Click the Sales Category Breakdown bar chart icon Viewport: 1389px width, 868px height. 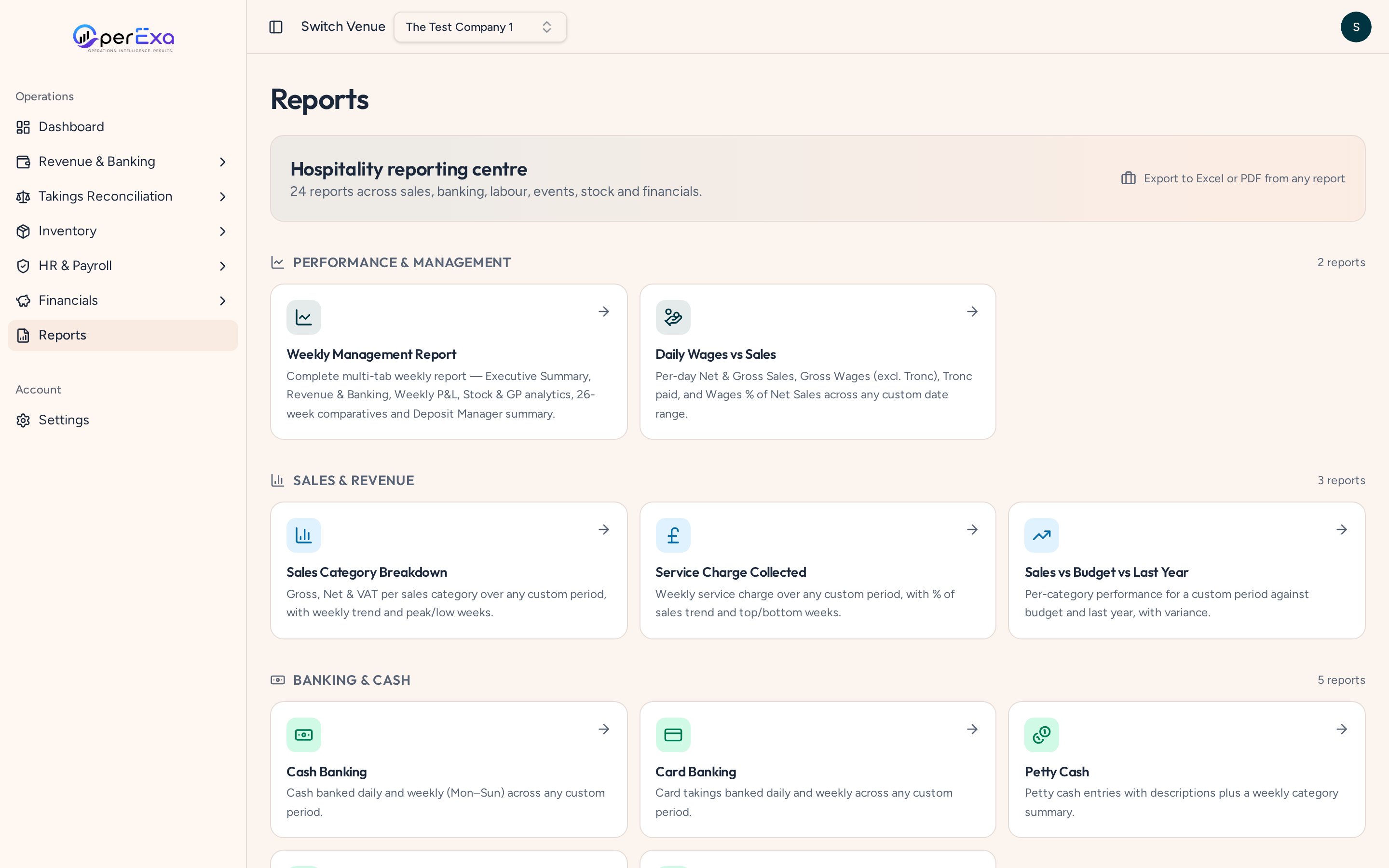304,536
